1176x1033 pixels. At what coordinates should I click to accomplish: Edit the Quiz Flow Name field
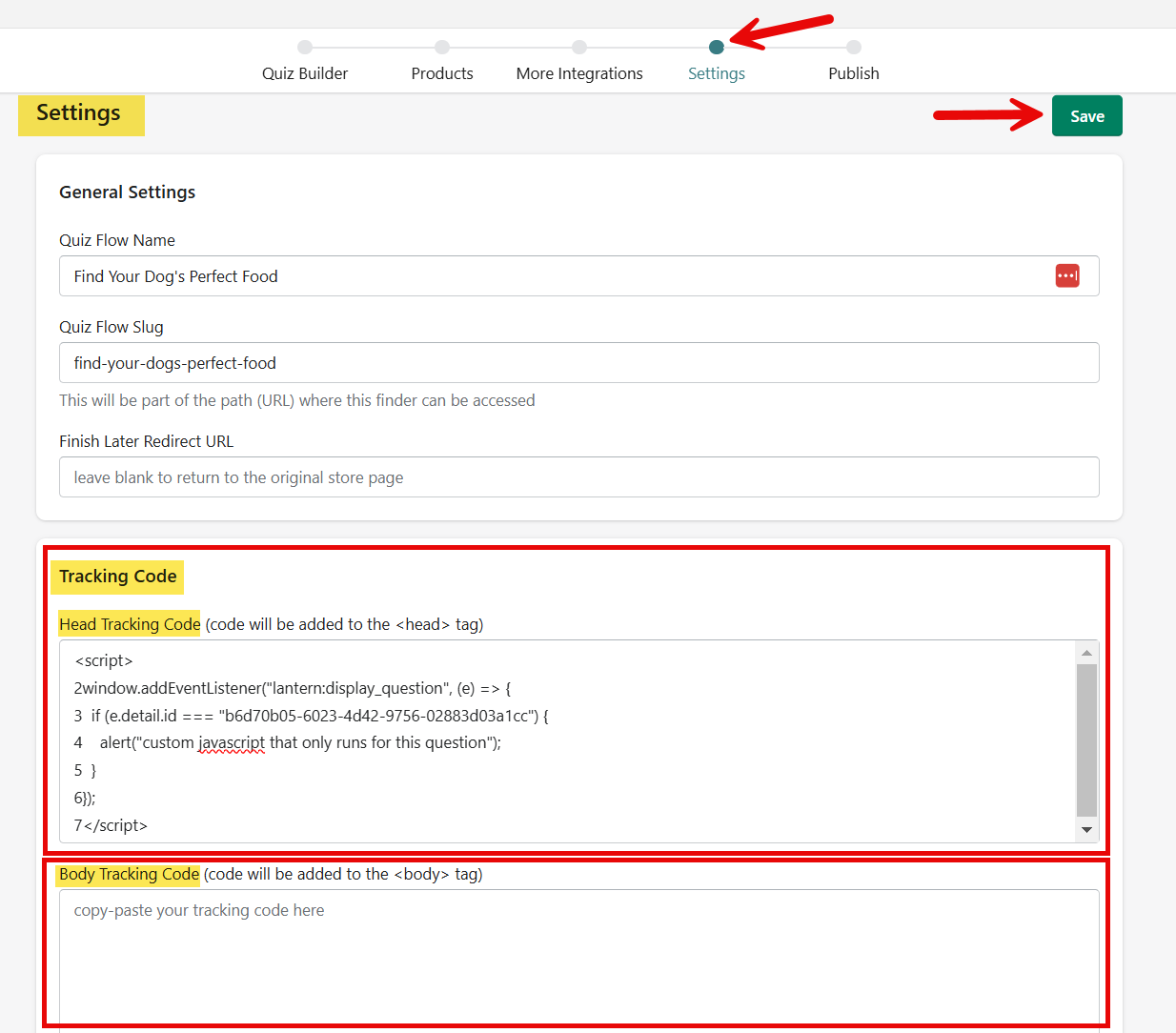coord(579,276)
